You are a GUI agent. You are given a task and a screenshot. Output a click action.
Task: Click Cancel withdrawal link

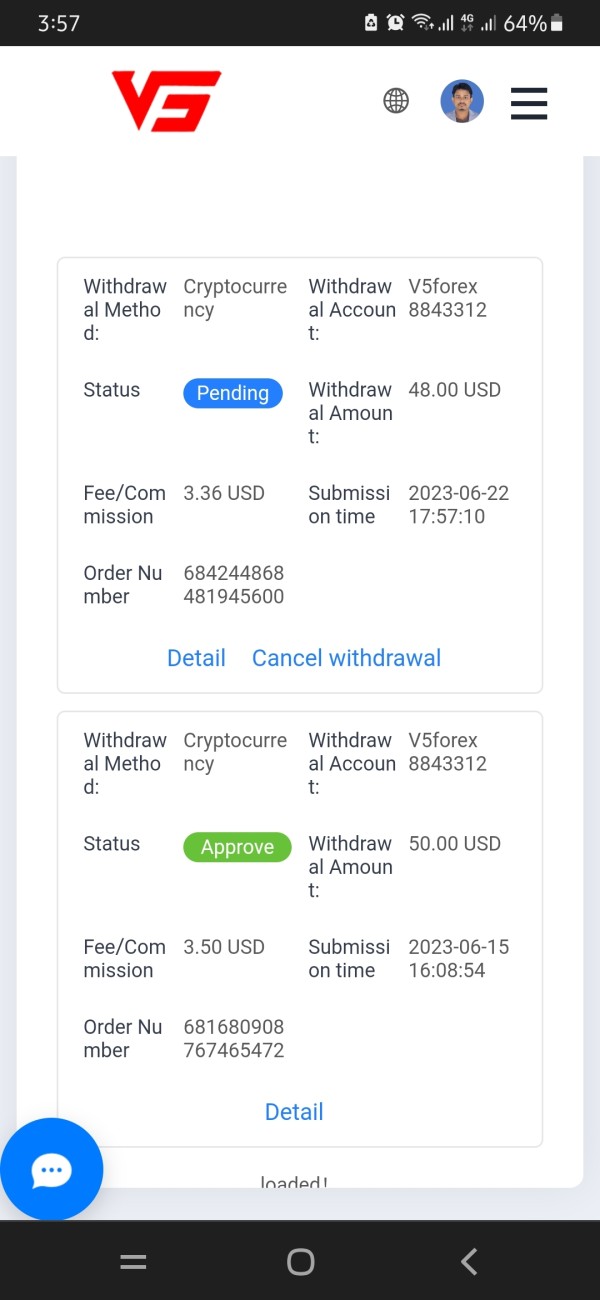[346, 658]
